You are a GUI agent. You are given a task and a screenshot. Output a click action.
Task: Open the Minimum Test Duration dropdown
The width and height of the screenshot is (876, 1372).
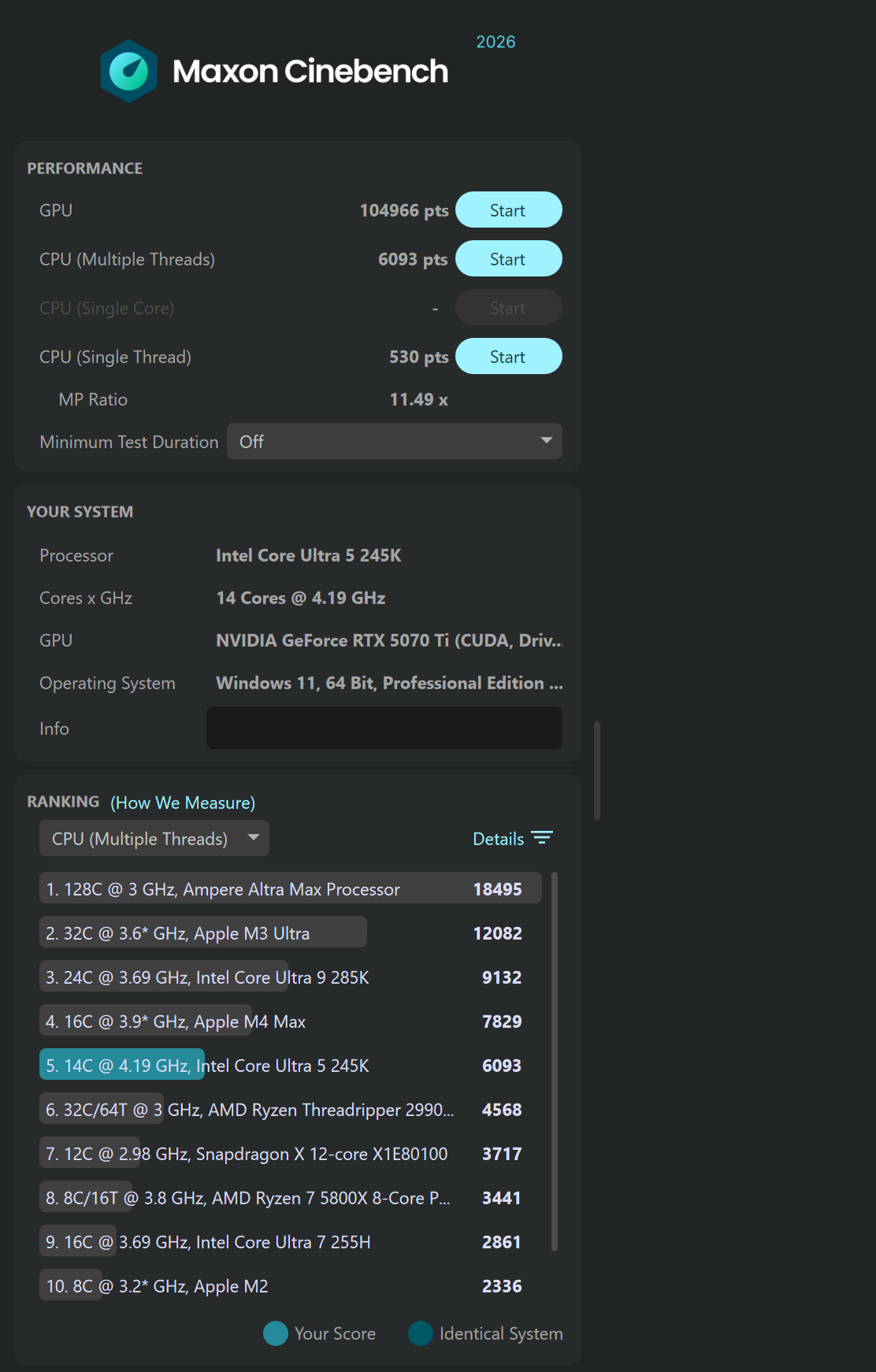click(394, 442)
